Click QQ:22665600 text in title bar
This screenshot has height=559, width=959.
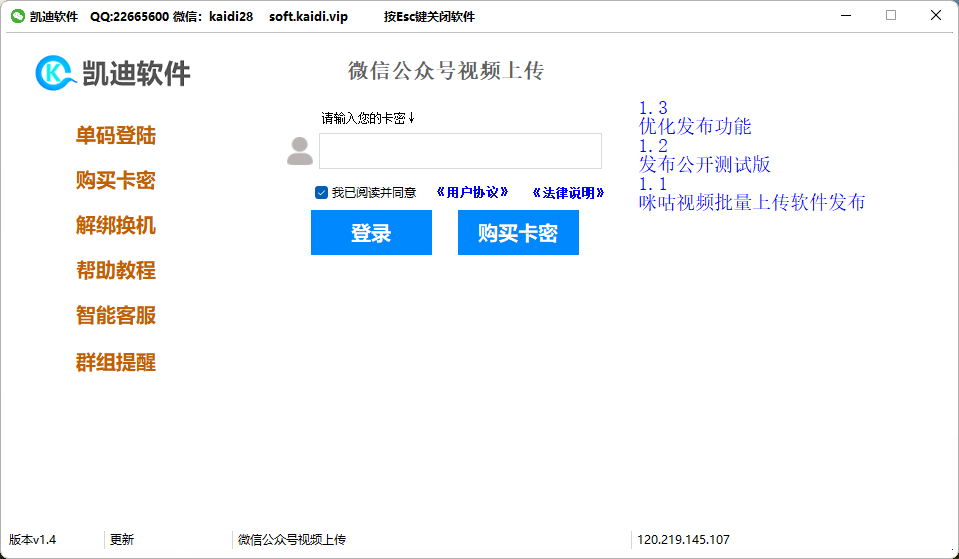pos(129,17)
